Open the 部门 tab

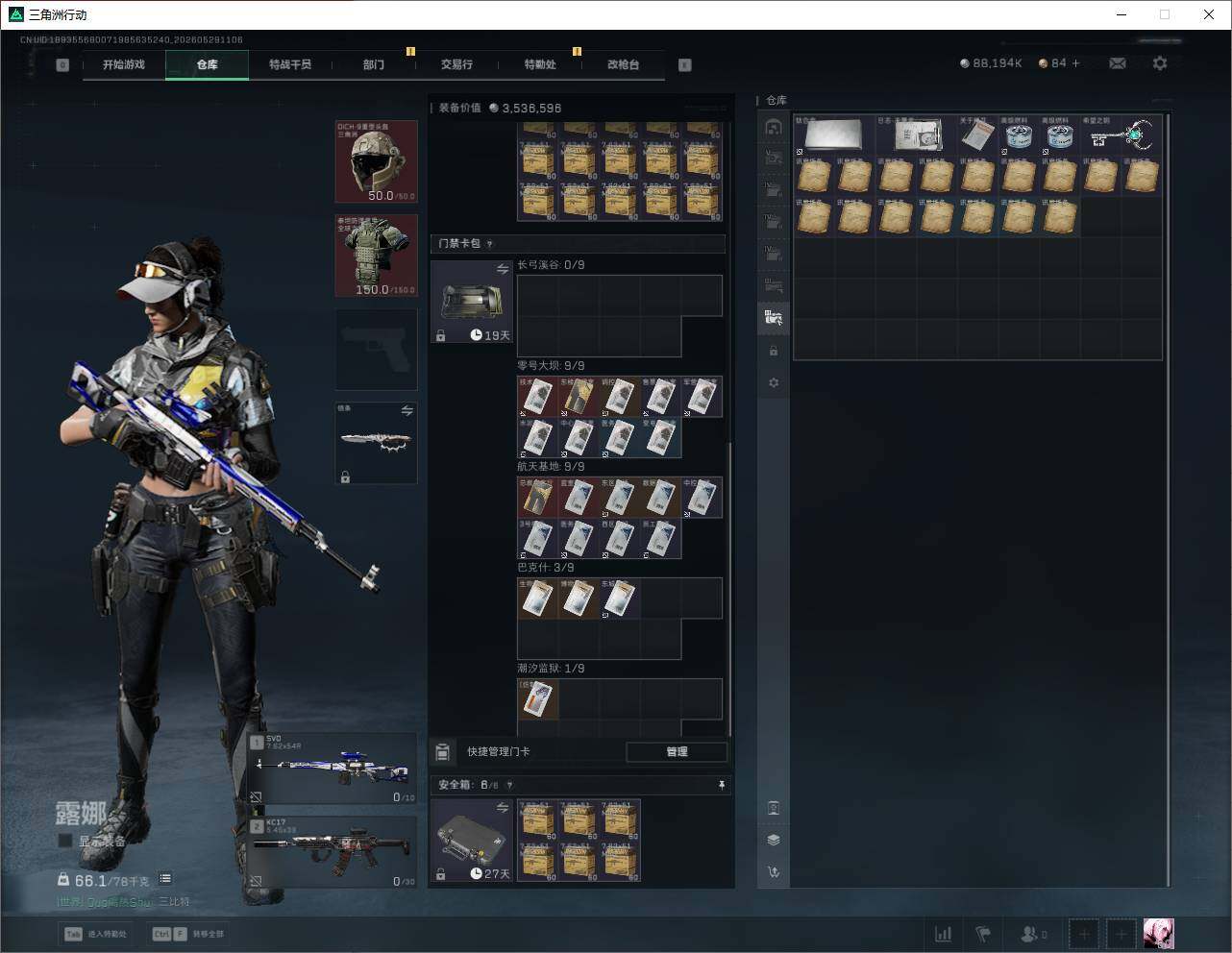click(x=374, y=64)
